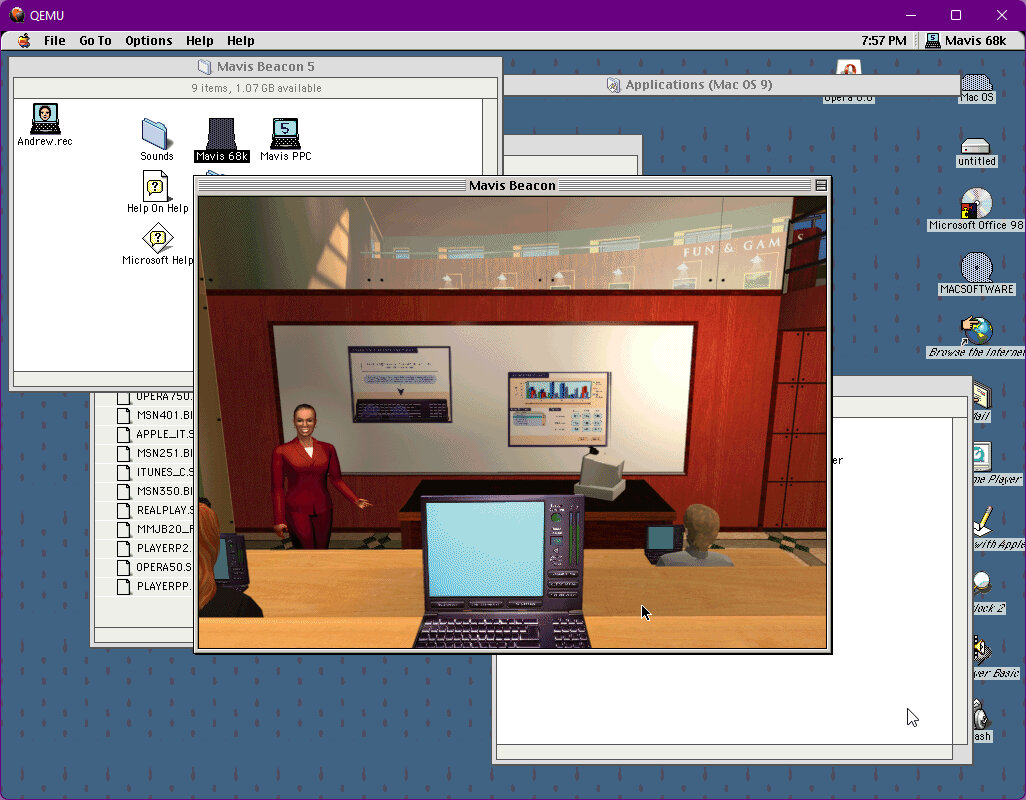Open the Sounds folder
The width and height of the screenshot is (1026, 800).
click(x=156, y=134)
